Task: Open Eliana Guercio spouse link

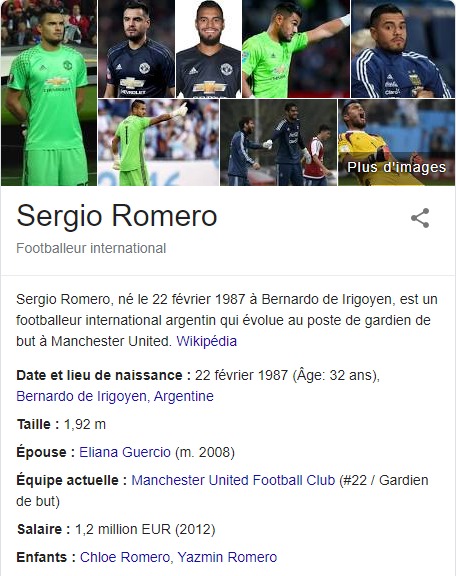Action: (x=125, y=452)
